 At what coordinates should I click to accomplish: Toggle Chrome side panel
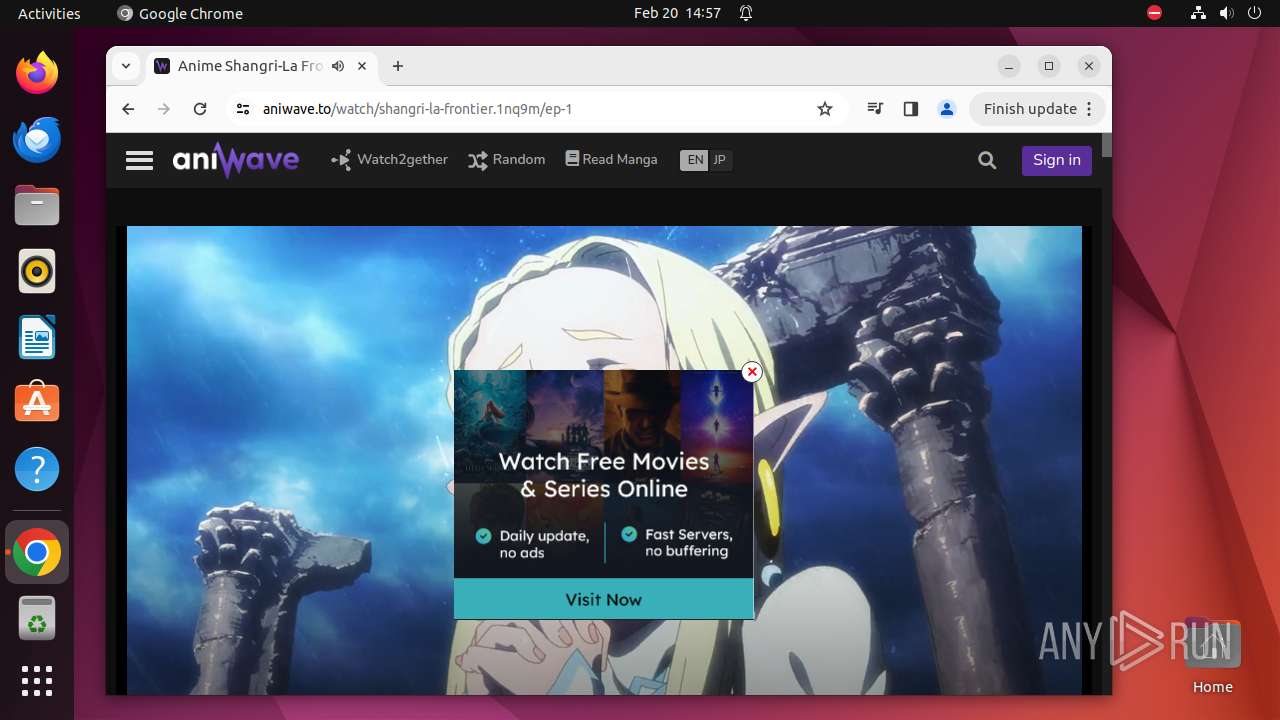[x=910, y=109]
